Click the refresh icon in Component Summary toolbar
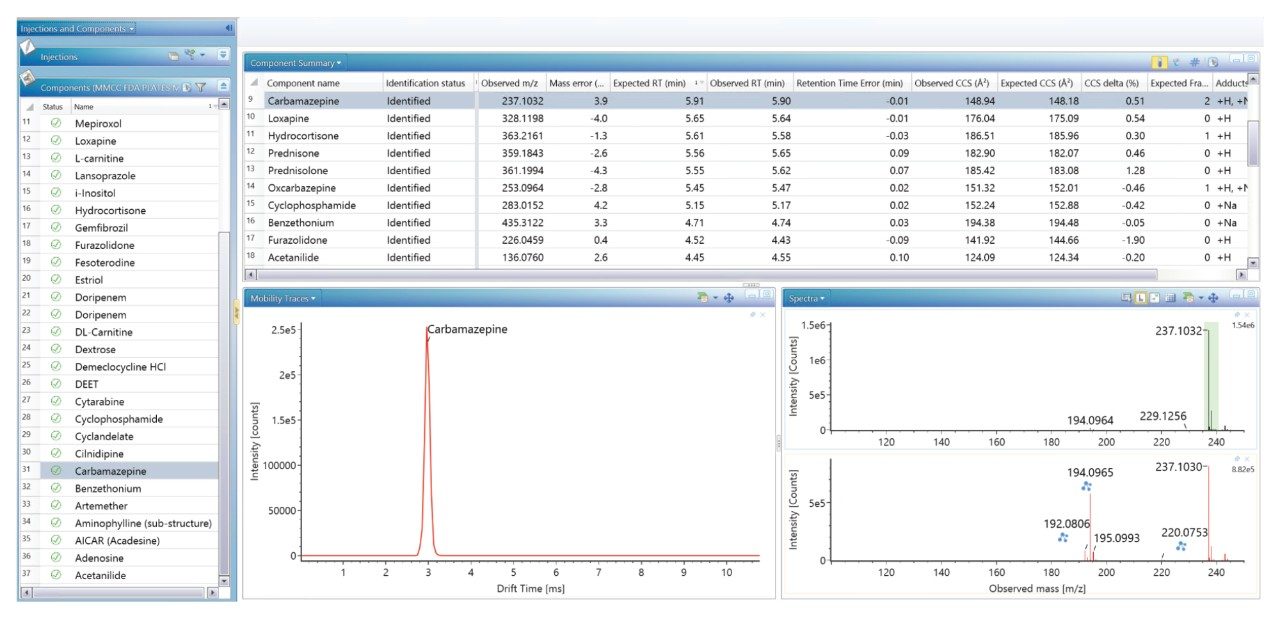Screen dimensions: 1280x620 tap(1177, 63)
